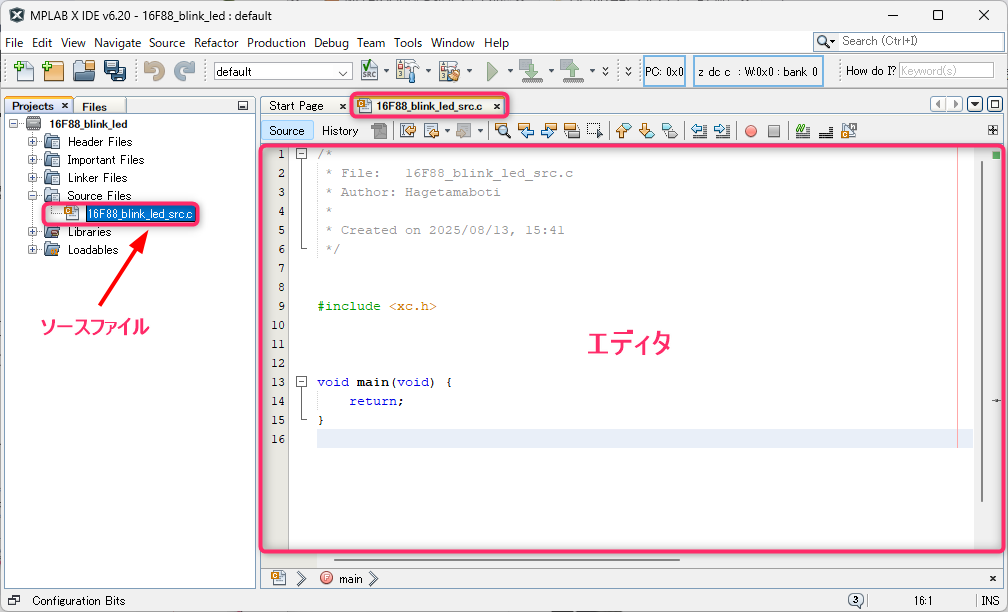
Task: Expand the Linker Files folder
Action: coord(32,177)
